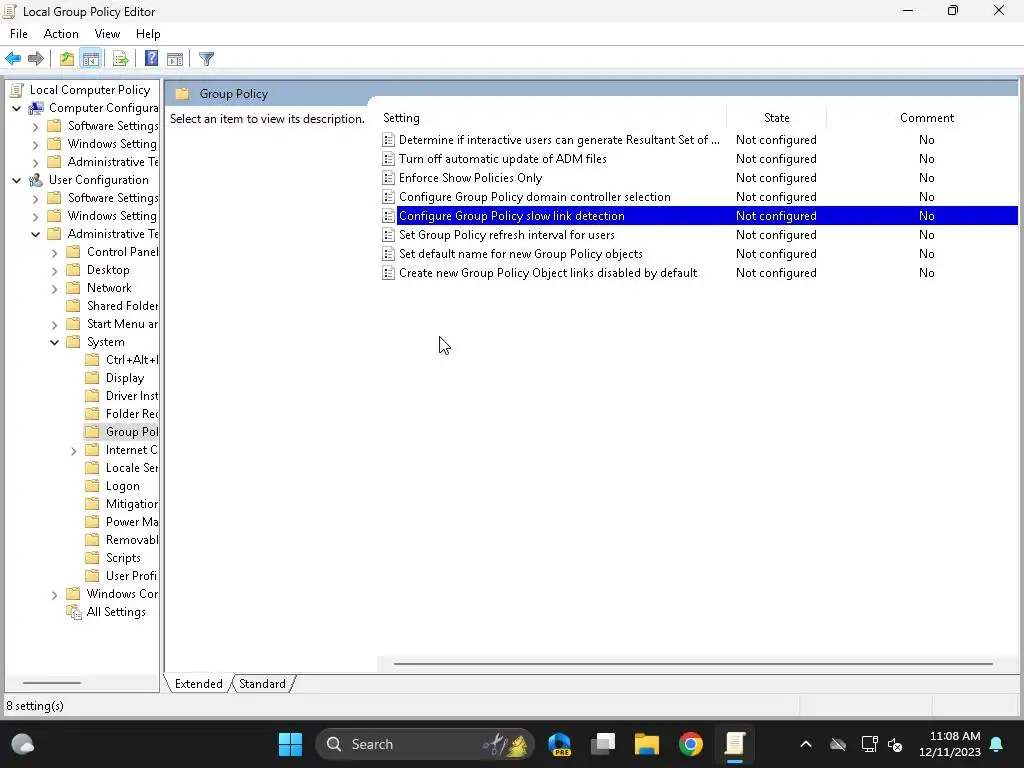1024x768 pixels.
Task: Click the right pane horizontal scrollbar
Action: [692, 664]
